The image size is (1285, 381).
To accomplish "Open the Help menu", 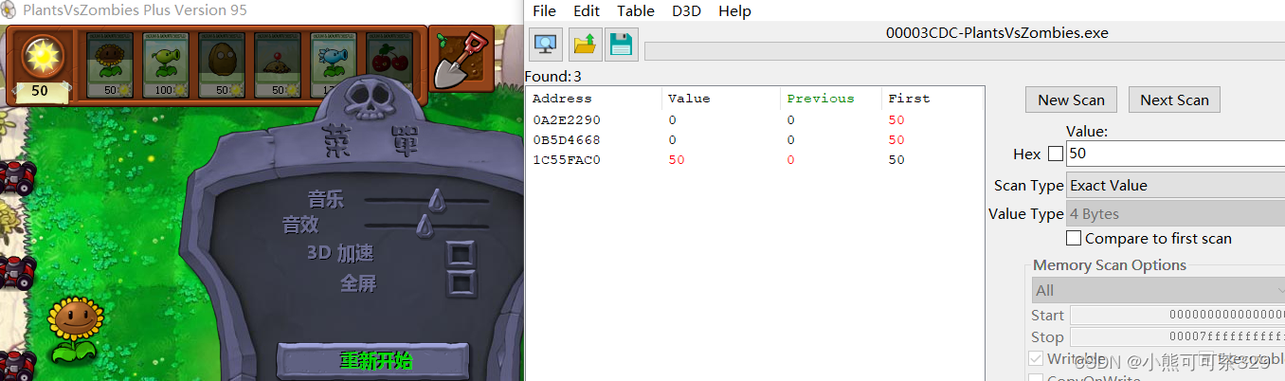I will click(734, 11).
